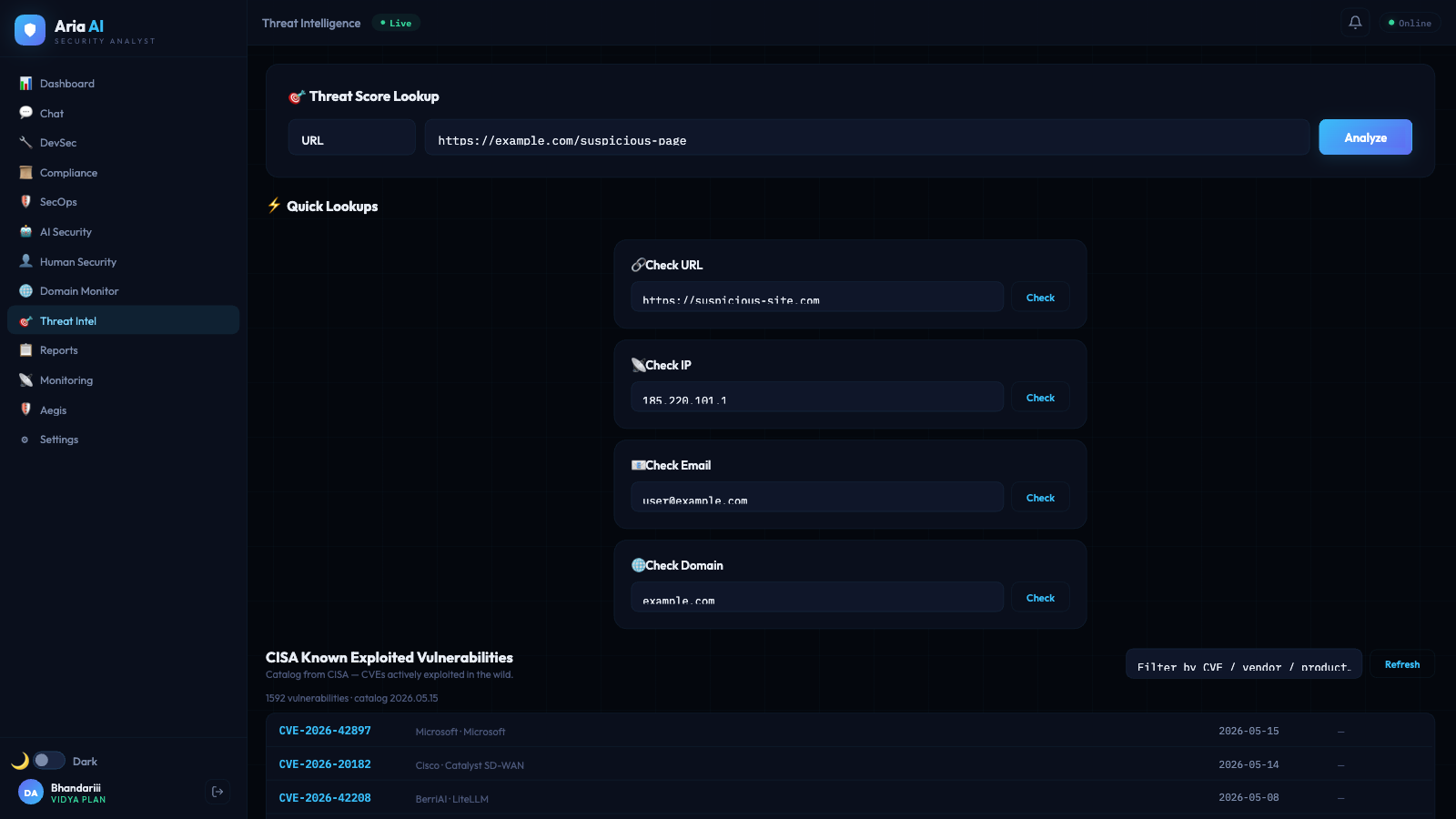
Task: Click the CISA Known Exploited Vulnerabilities heading
Action: (389, 657)
